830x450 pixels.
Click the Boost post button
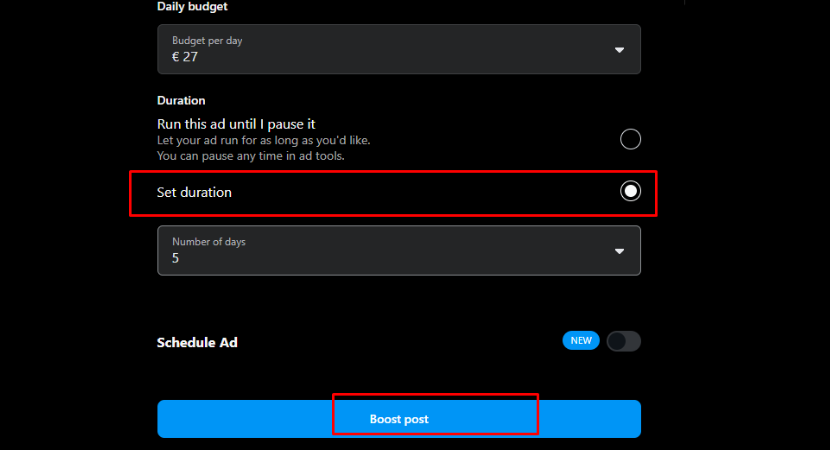(398, 419)
